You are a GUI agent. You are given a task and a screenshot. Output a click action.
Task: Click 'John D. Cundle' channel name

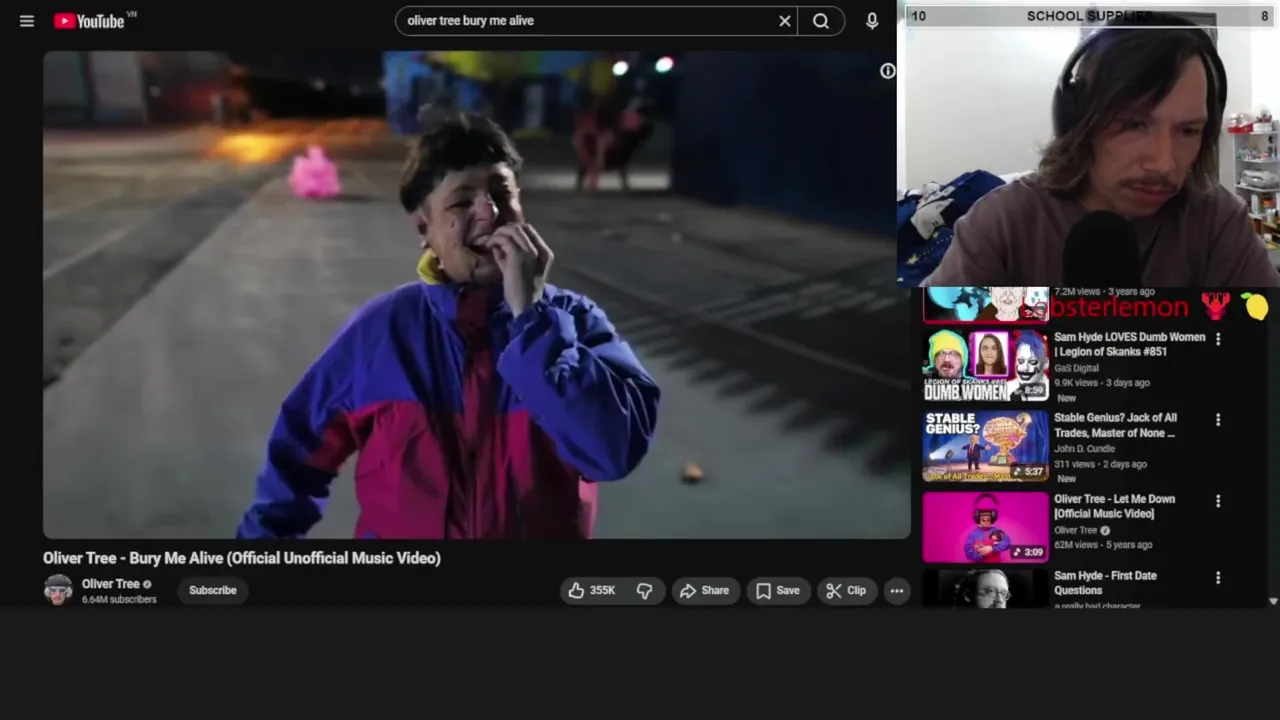pos(1084,450)
